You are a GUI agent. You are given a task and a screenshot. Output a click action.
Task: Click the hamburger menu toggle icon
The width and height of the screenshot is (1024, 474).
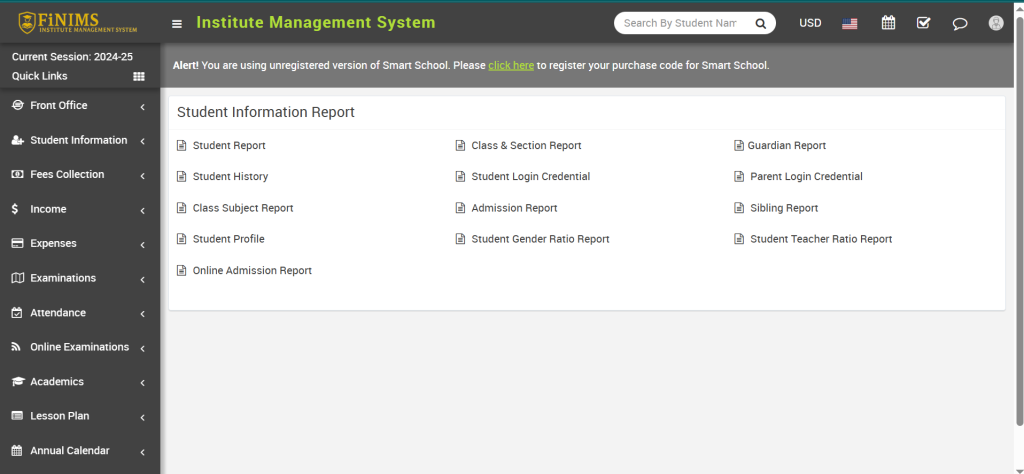177,23
